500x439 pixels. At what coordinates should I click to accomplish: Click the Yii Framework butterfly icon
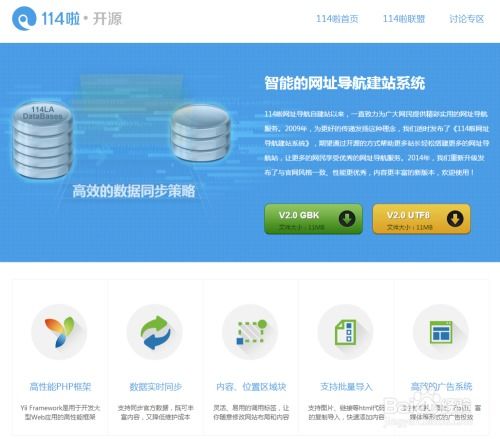click(x=59, y=332)
